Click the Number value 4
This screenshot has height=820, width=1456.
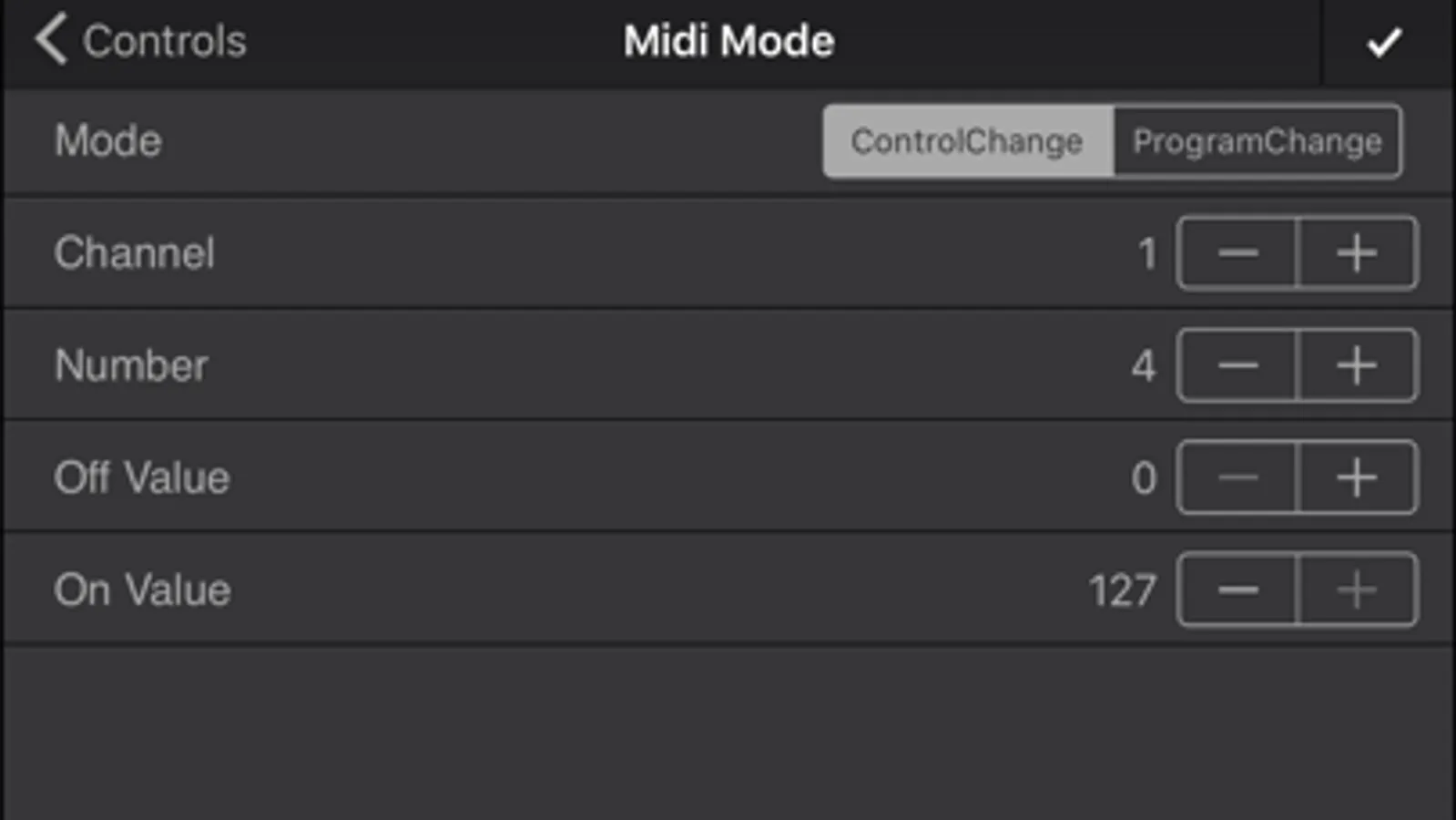pos(1144,365)
